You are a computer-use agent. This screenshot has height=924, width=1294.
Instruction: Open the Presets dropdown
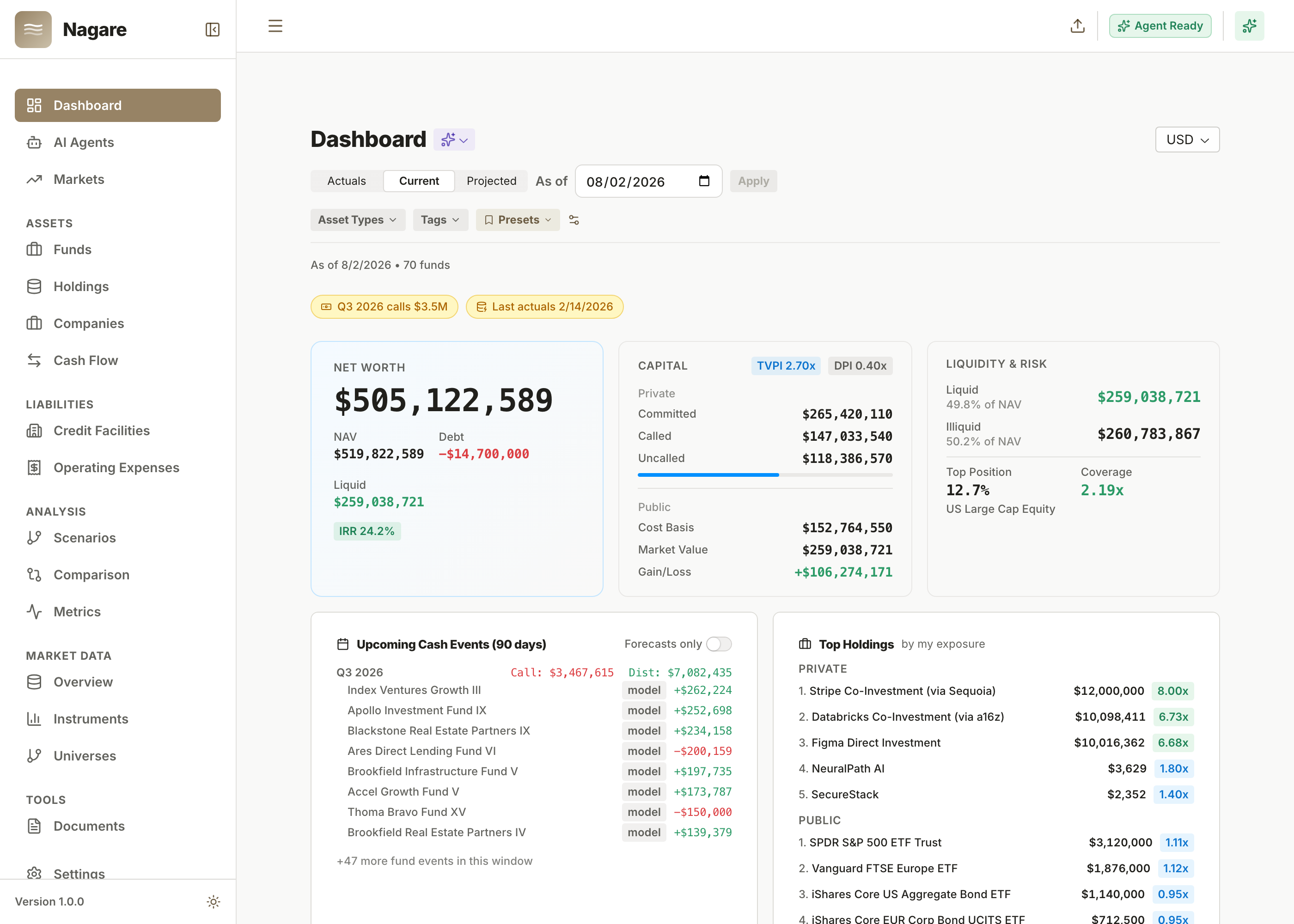coord(518,219)
